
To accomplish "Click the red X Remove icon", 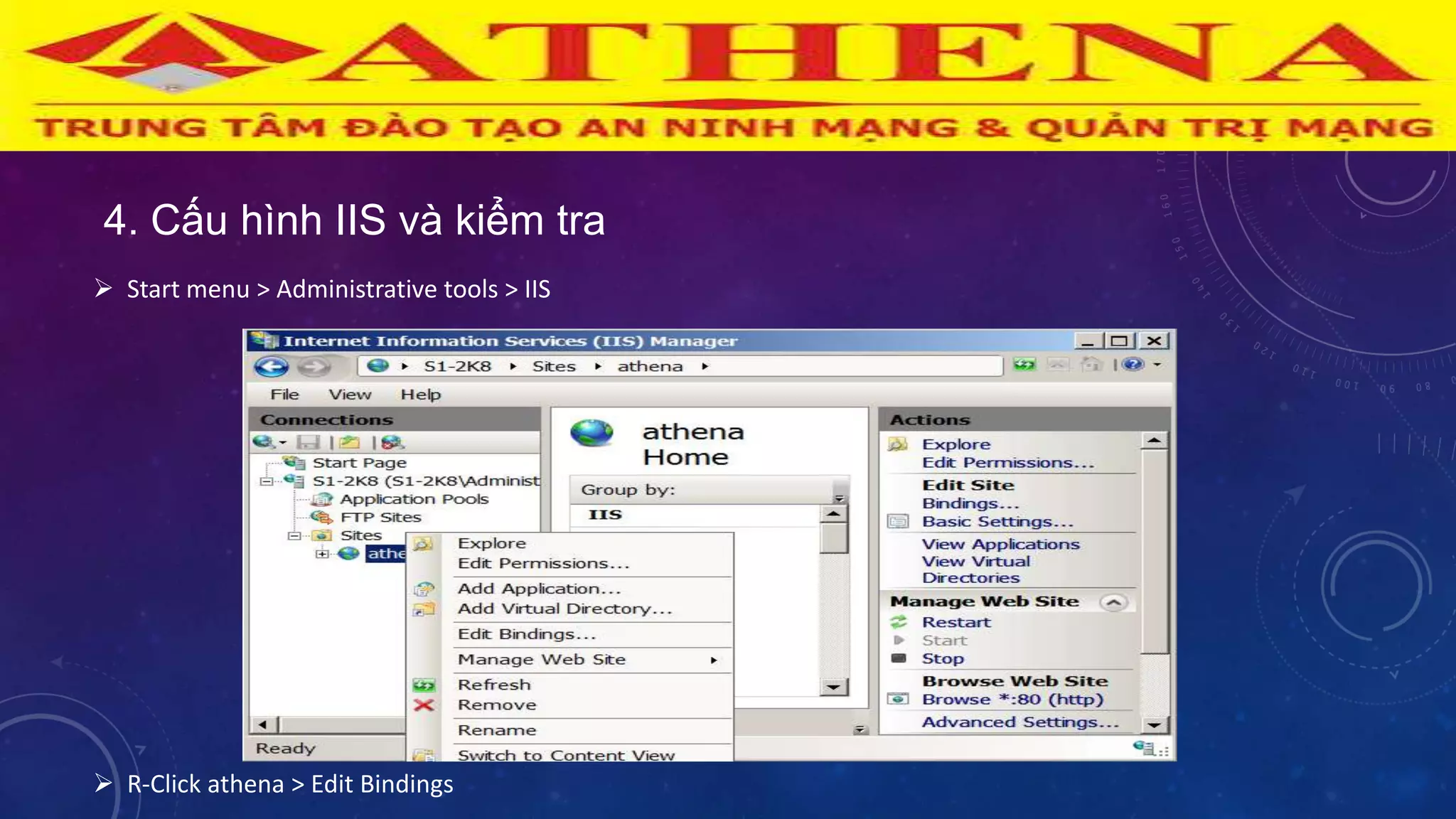I will click(424, 705).
